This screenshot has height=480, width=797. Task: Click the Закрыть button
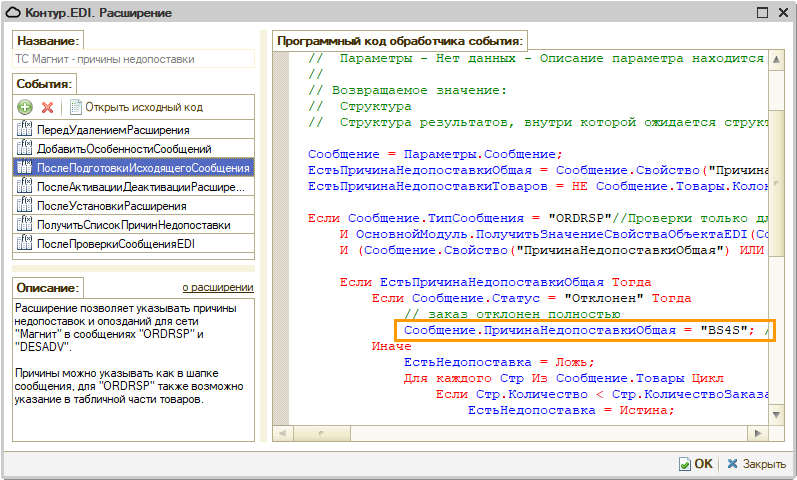756,464
